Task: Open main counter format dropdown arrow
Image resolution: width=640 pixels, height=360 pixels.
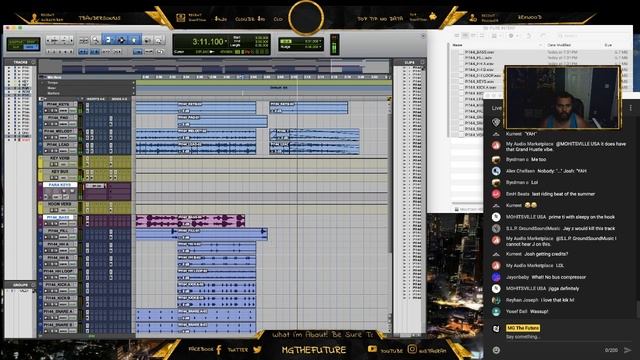Action: [227, 42]
